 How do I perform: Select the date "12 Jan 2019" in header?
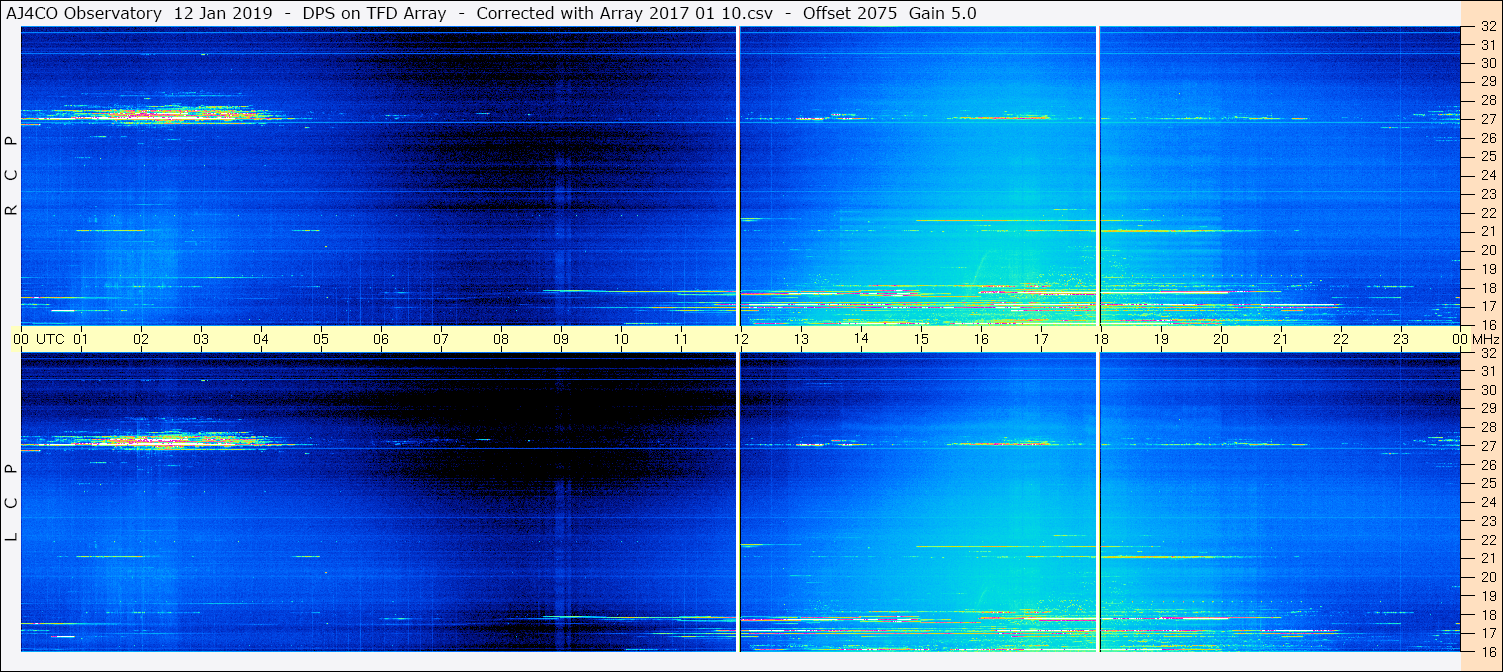click(222, 13)
